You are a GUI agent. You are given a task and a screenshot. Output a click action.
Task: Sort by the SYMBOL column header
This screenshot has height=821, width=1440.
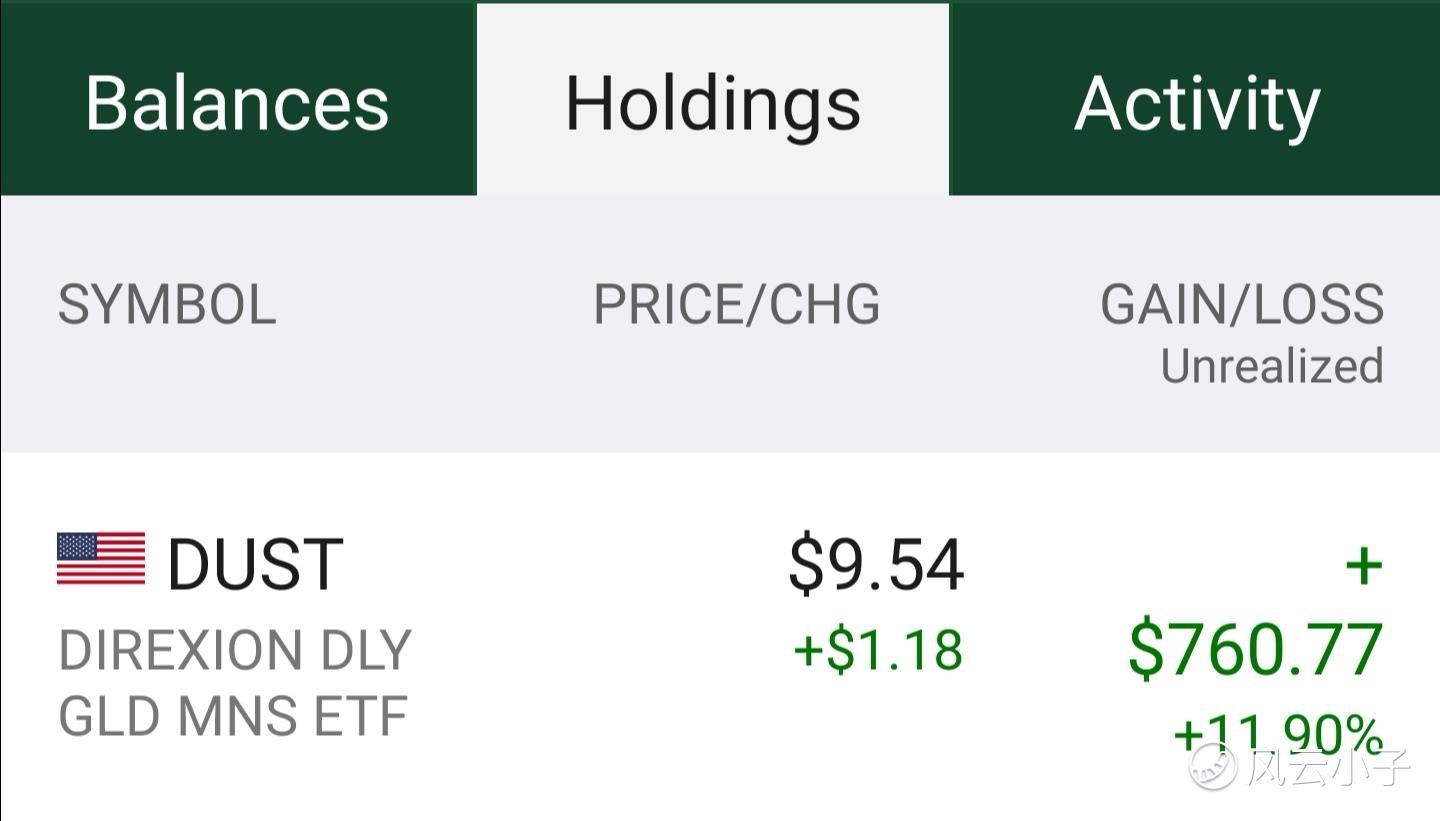click(167, 305)
